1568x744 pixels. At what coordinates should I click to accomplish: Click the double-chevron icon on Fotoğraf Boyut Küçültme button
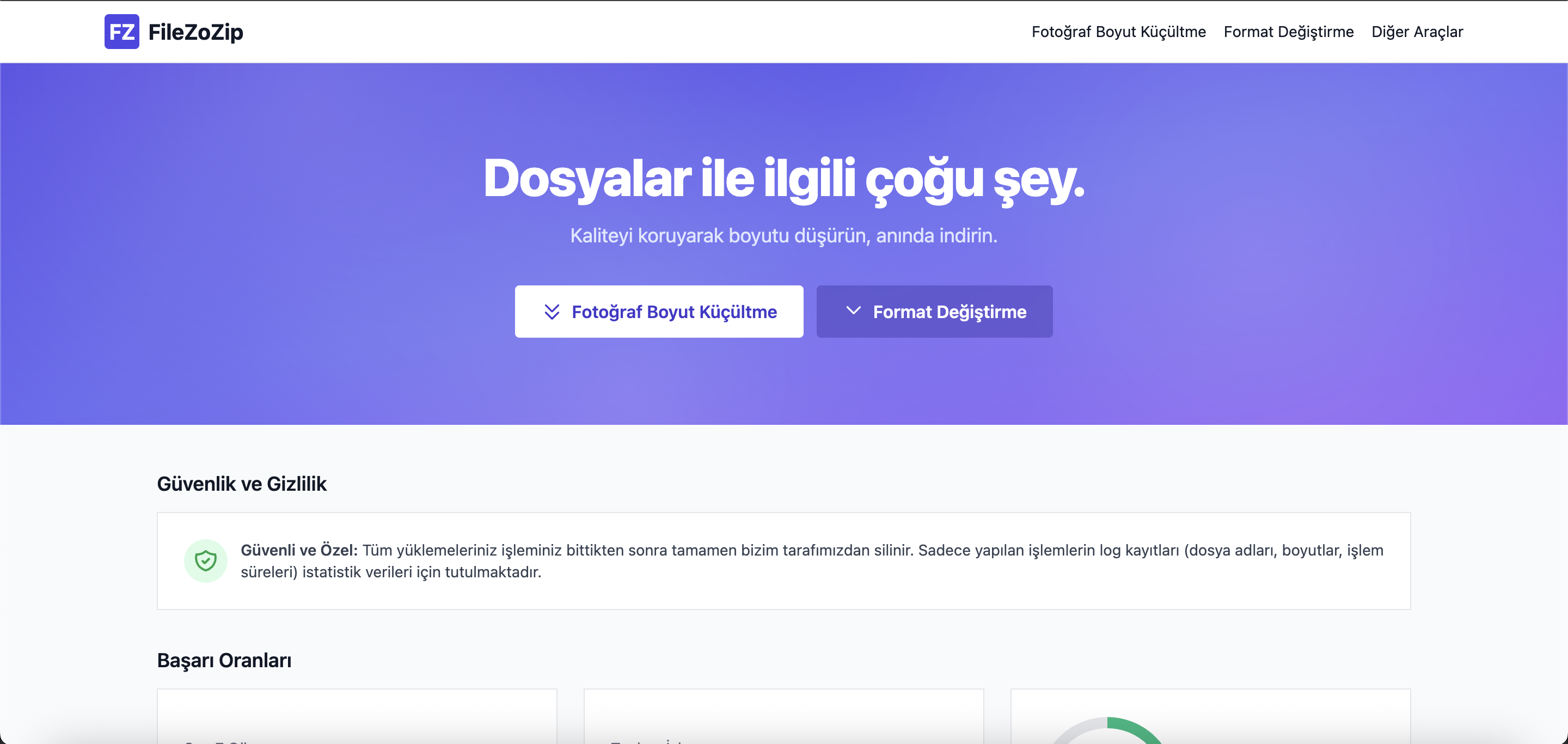coord(553,311)
